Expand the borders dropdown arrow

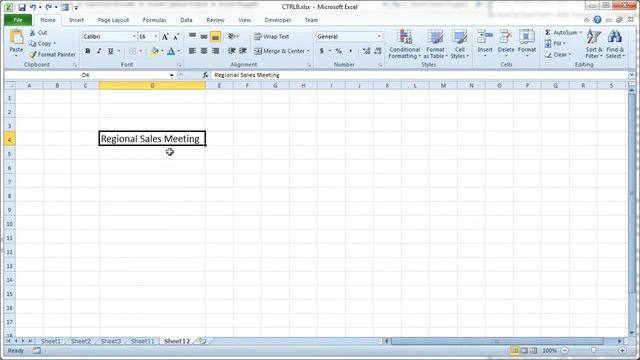(x=141, y=51)
